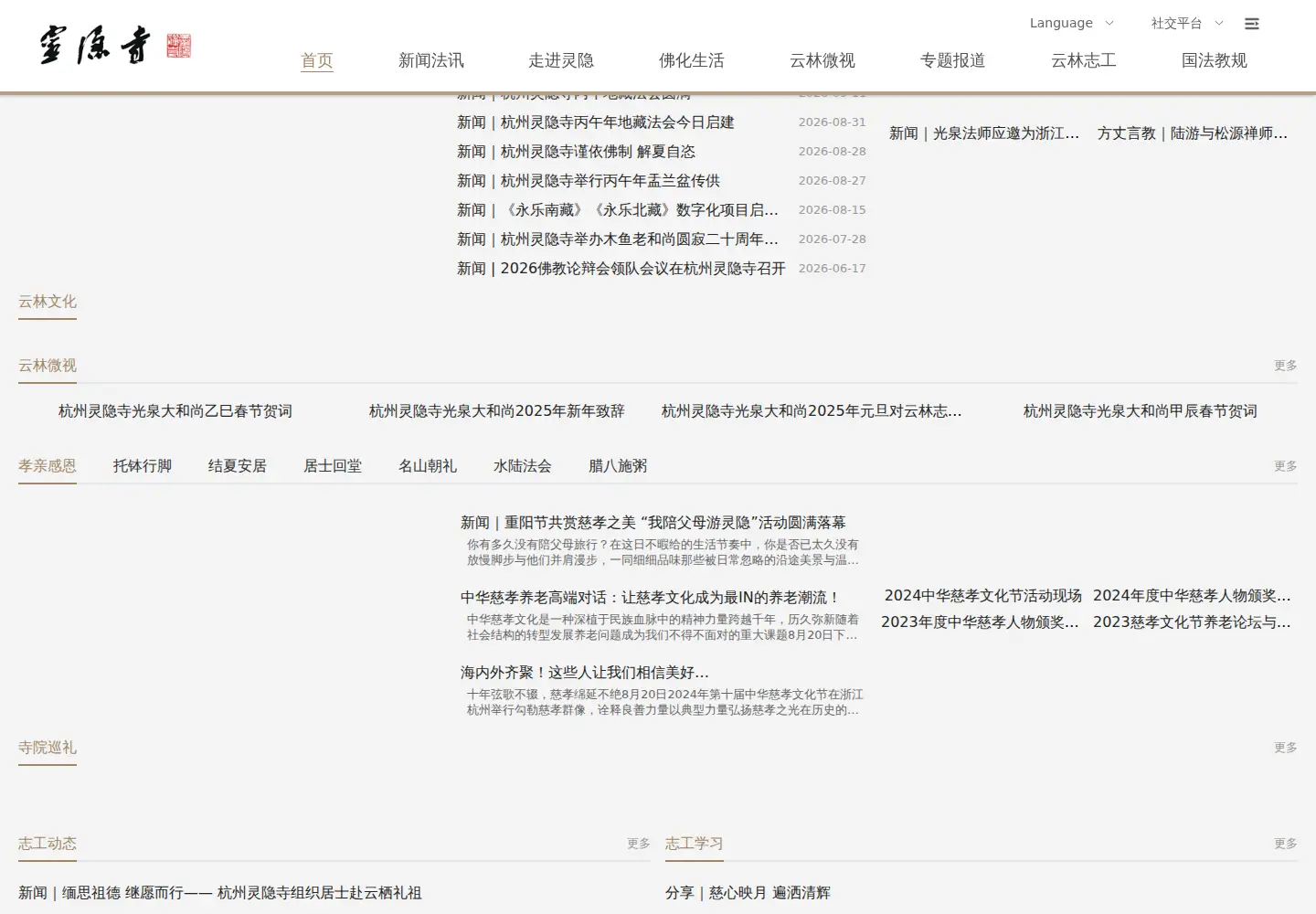
Task: Open news 《永乐南藏》《永乐北藏》数字化项目
Action: click(x=618, y=210)
